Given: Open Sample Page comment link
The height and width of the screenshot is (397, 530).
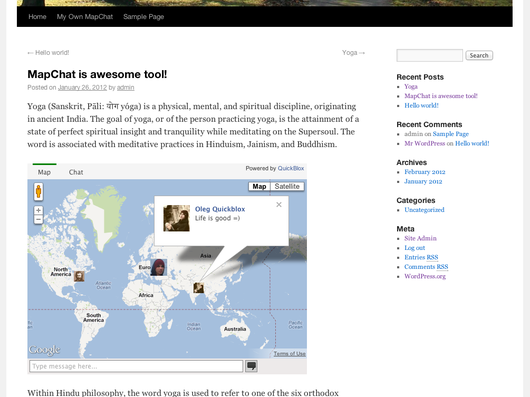Looking at the screenshot, I should tap(451, 134).
